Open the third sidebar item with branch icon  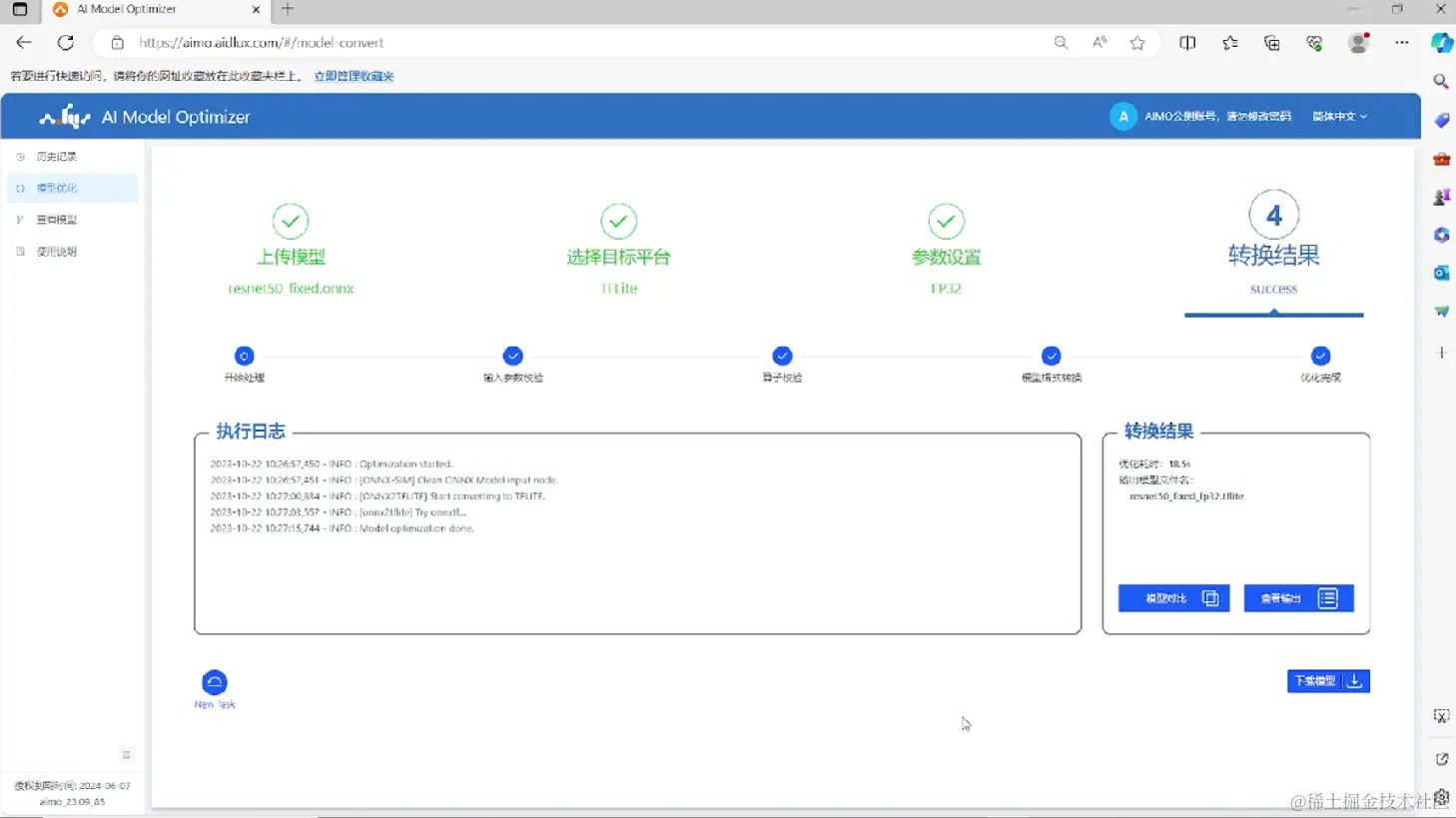(x=57, y=220)
